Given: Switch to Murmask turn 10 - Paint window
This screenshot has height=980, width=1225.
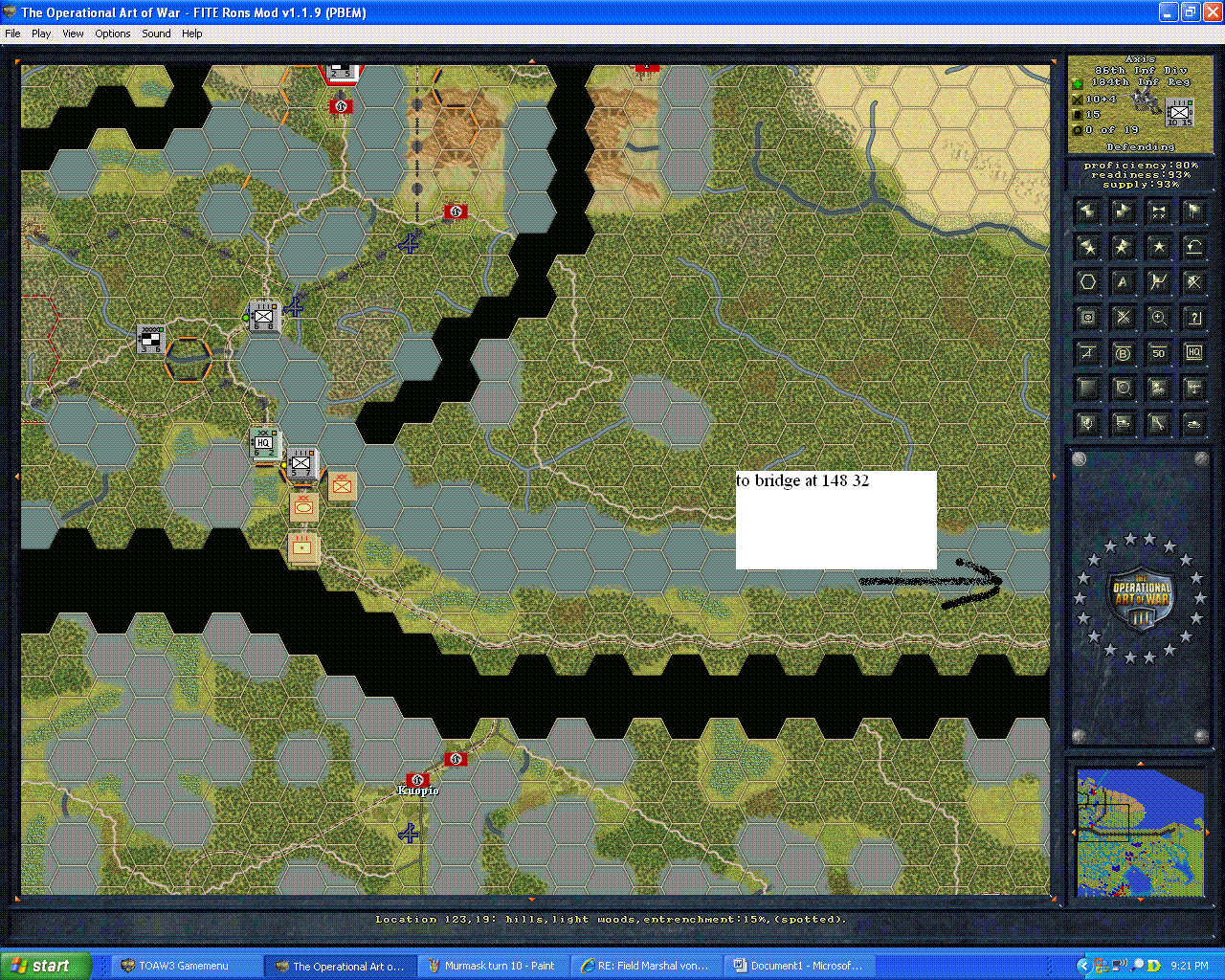Looking at the screenshot, I should pyautogui.click(x=496, y=966).
